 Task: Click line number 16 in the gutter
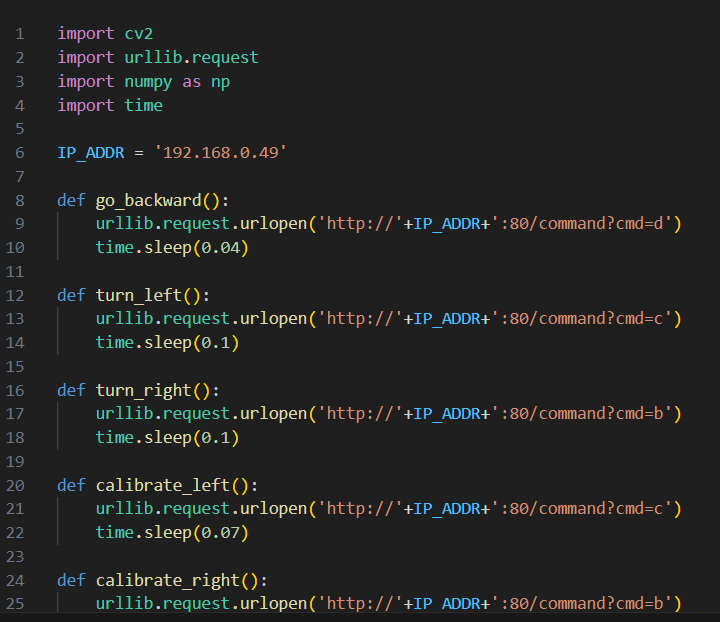[x=19, y=390]
